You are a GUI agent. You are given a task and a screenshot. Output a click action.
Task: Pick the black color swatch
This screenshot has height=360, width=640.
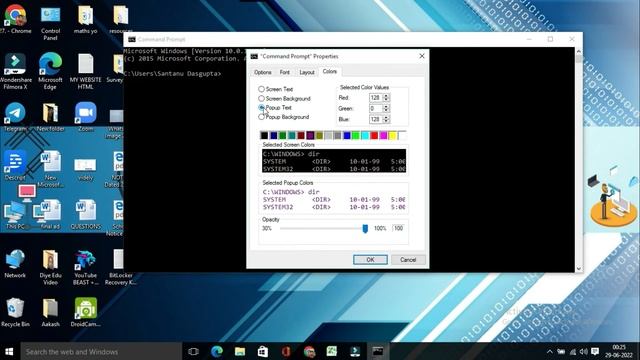coord(264,136)
